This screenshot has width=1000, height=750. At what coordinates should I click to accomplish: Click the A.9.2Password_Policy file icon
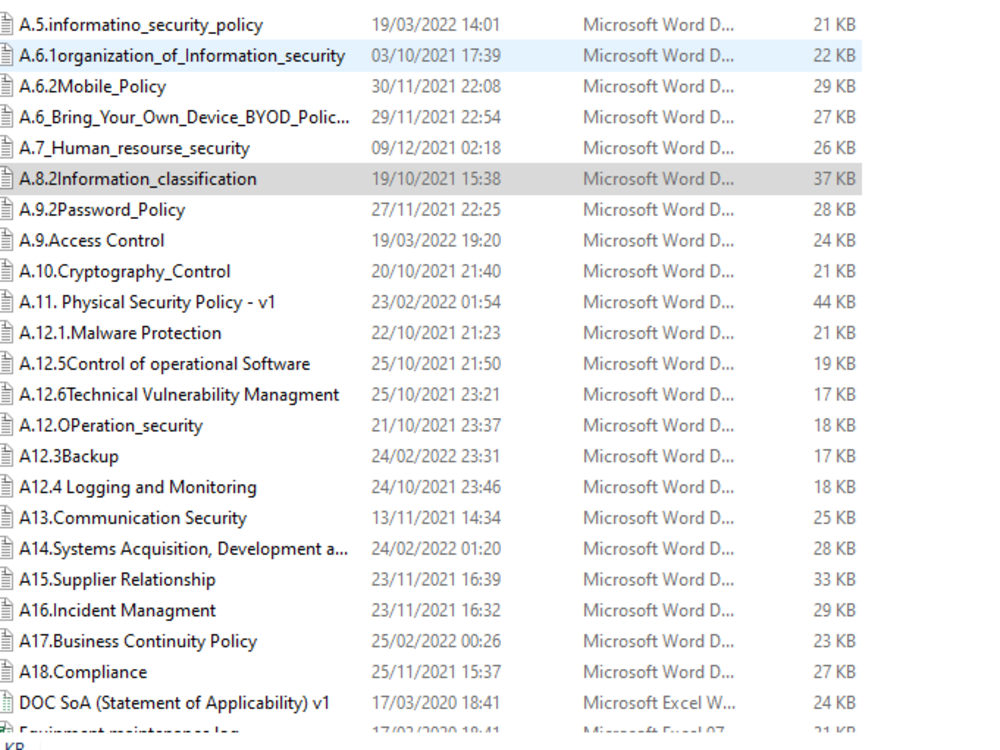click(6, 209)
